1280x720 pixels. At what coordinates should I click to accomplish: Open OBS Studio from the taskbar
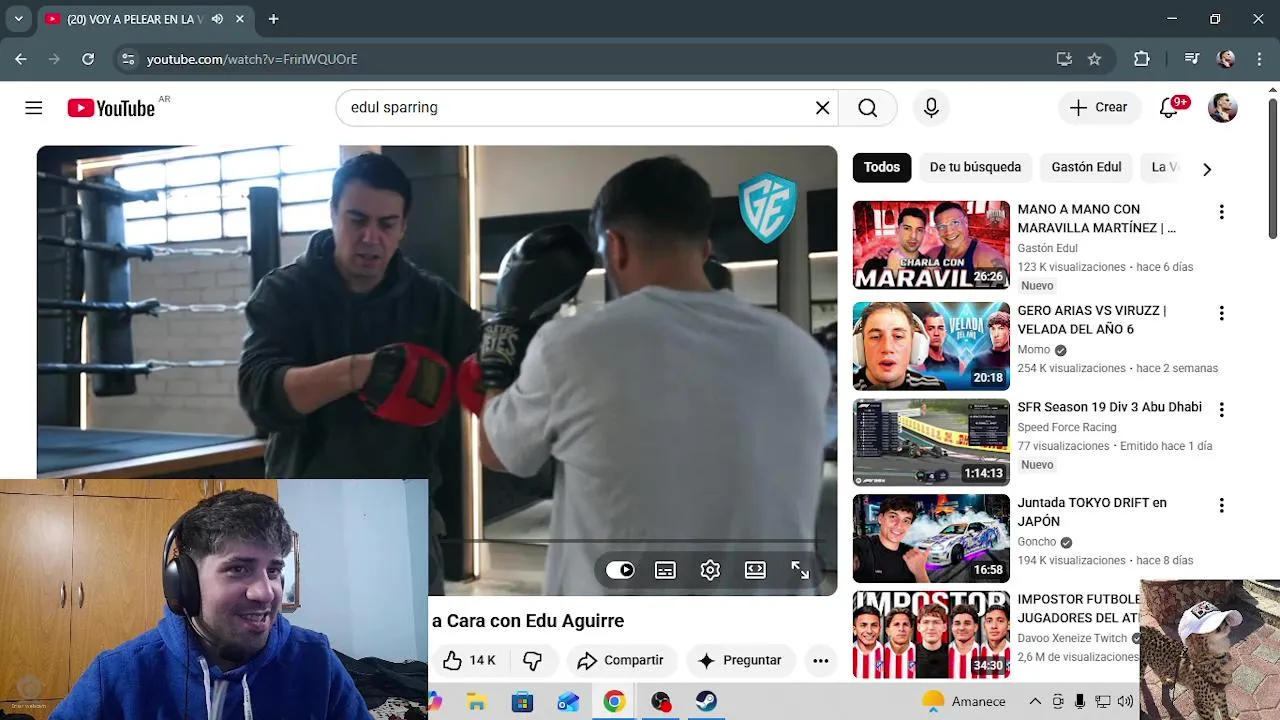click(x=660, y=702)
